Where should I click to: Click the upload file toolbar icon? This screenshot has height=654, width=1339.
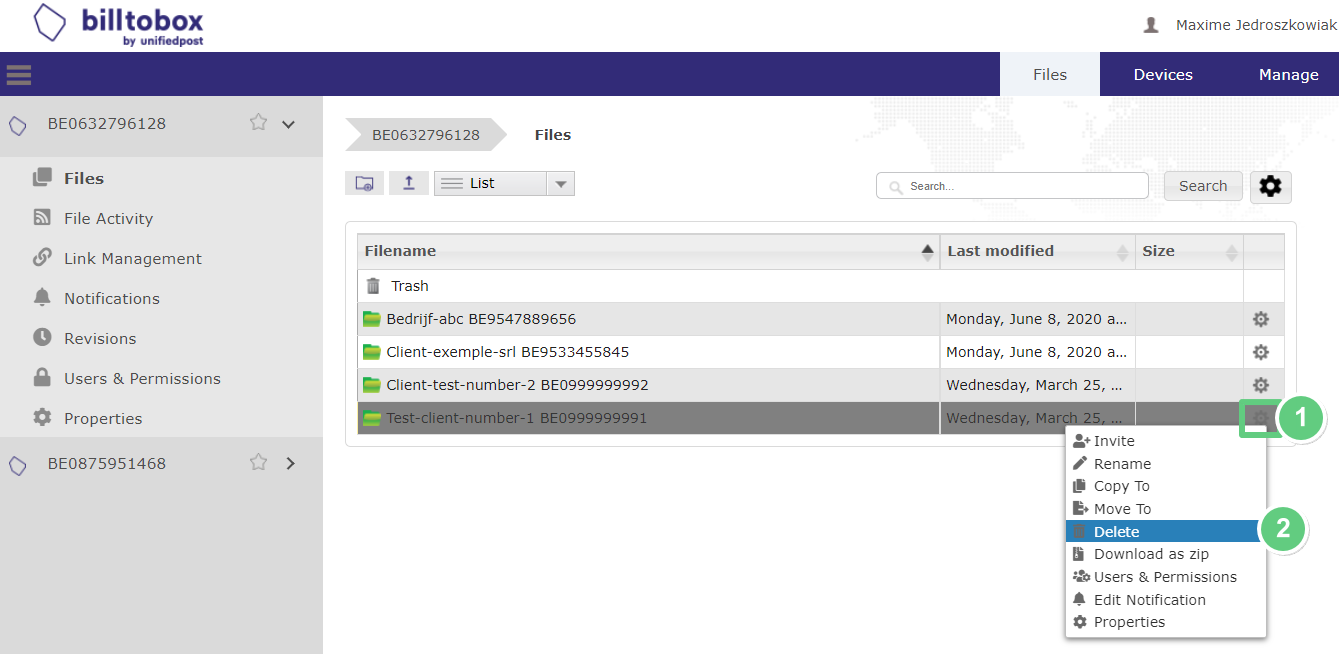click(408, 183)
